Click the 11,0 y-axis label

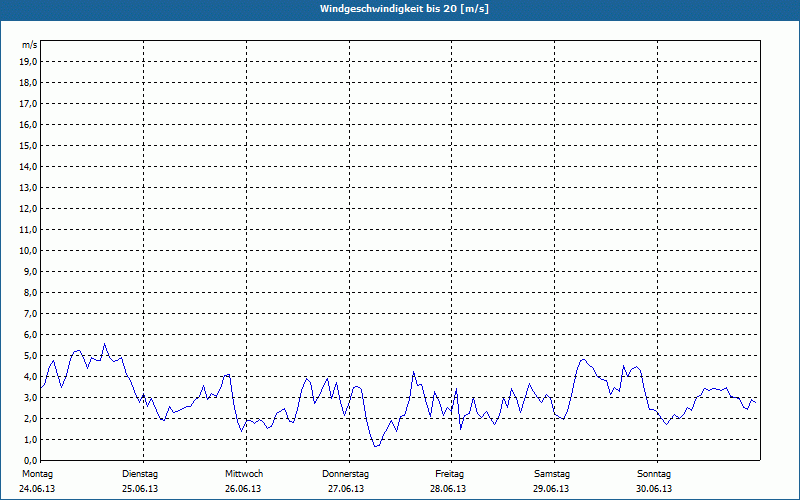[28, 230]
